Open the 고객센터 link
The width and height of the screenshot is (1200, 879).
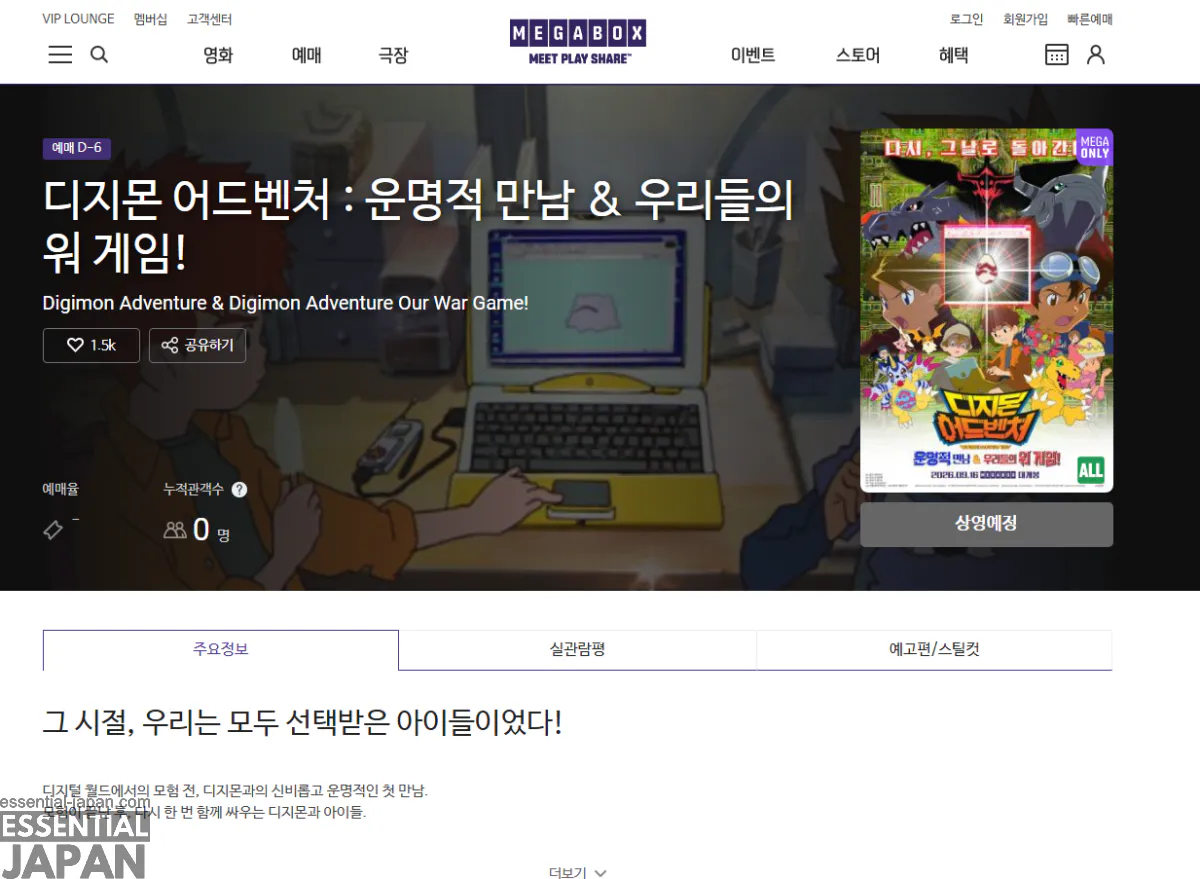[x=209, y=19]
